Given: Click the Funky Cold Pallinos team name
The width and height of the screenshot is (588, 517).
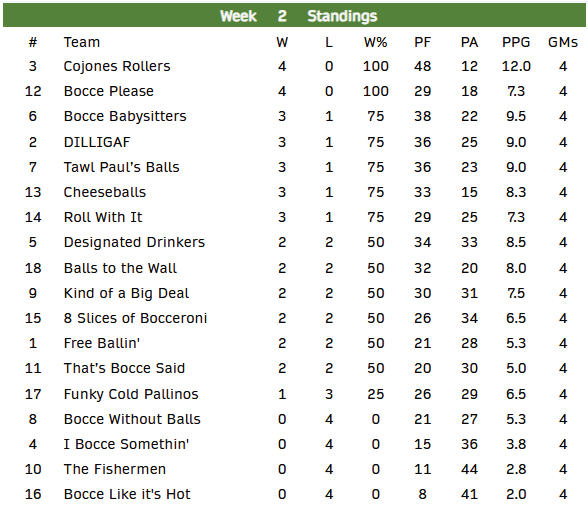Looking at the screenshot, I should click(131, 394).
